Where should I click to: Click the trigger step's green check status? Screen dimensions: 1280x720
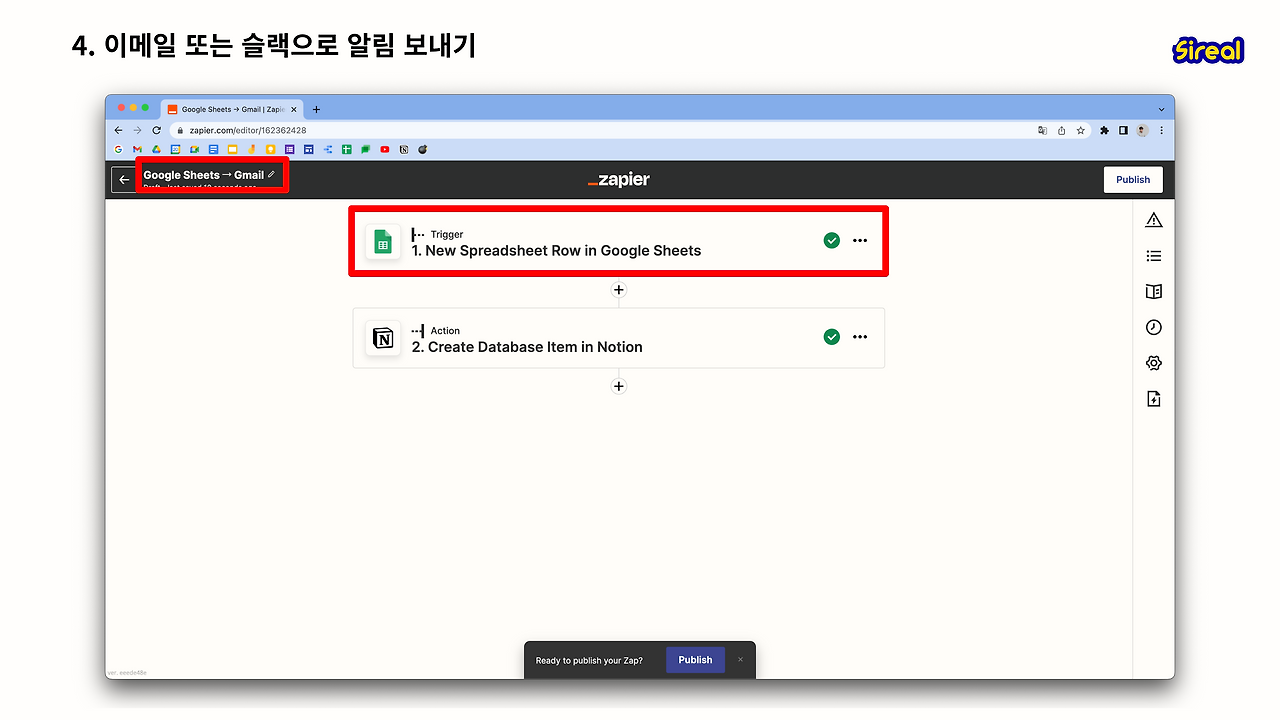point(832,241)
